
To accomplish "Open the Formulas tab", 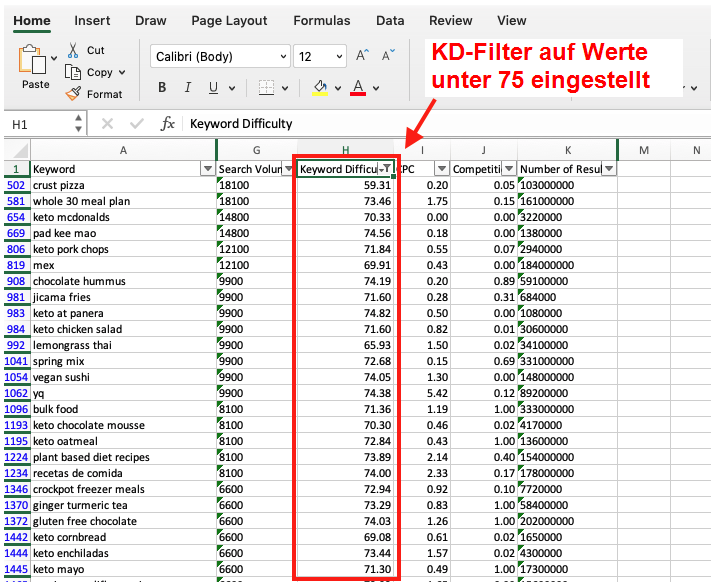I will [x=322, y=21].
